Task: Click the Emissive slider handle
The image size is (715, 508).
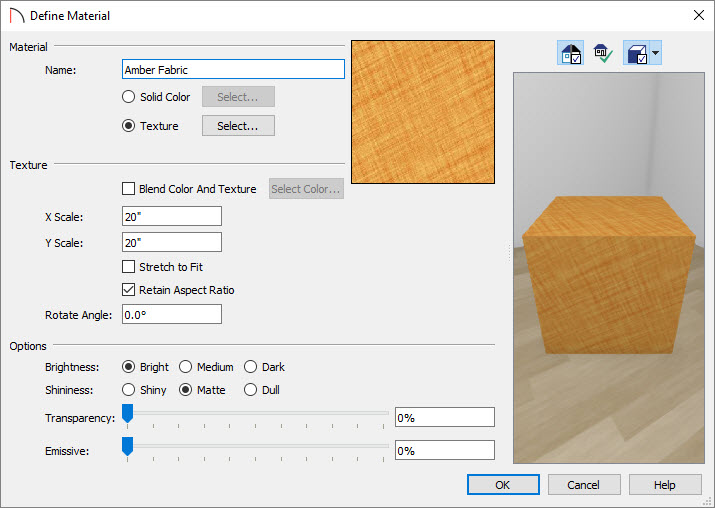Action: tap(127, 446)
